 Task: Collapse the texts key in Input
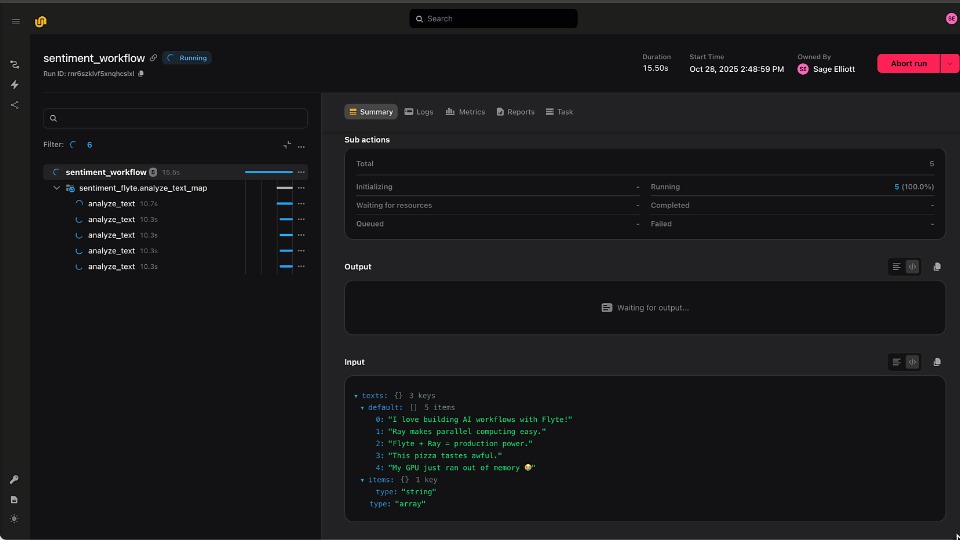[x=356, y=396]
